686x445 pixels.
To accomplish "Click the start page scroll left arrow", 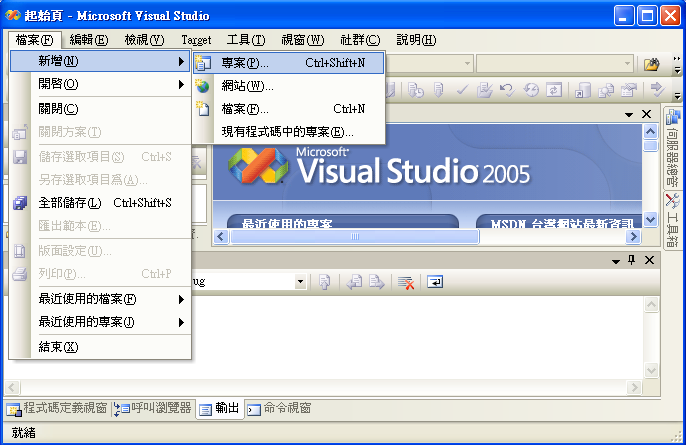I will coord(220,237).
